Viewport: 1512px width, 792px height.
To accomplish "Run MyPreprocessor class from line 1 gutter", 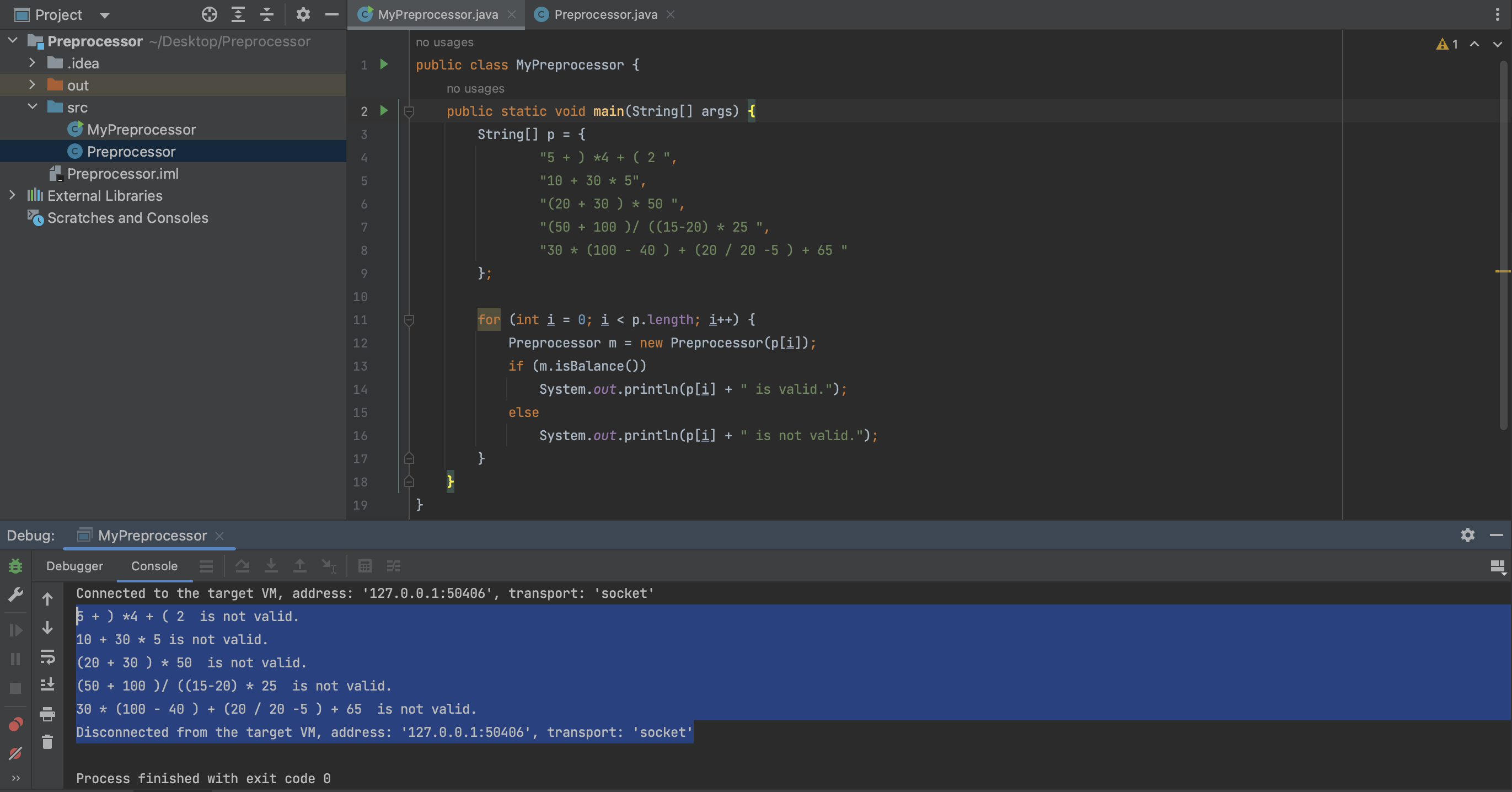I will 384,64.
